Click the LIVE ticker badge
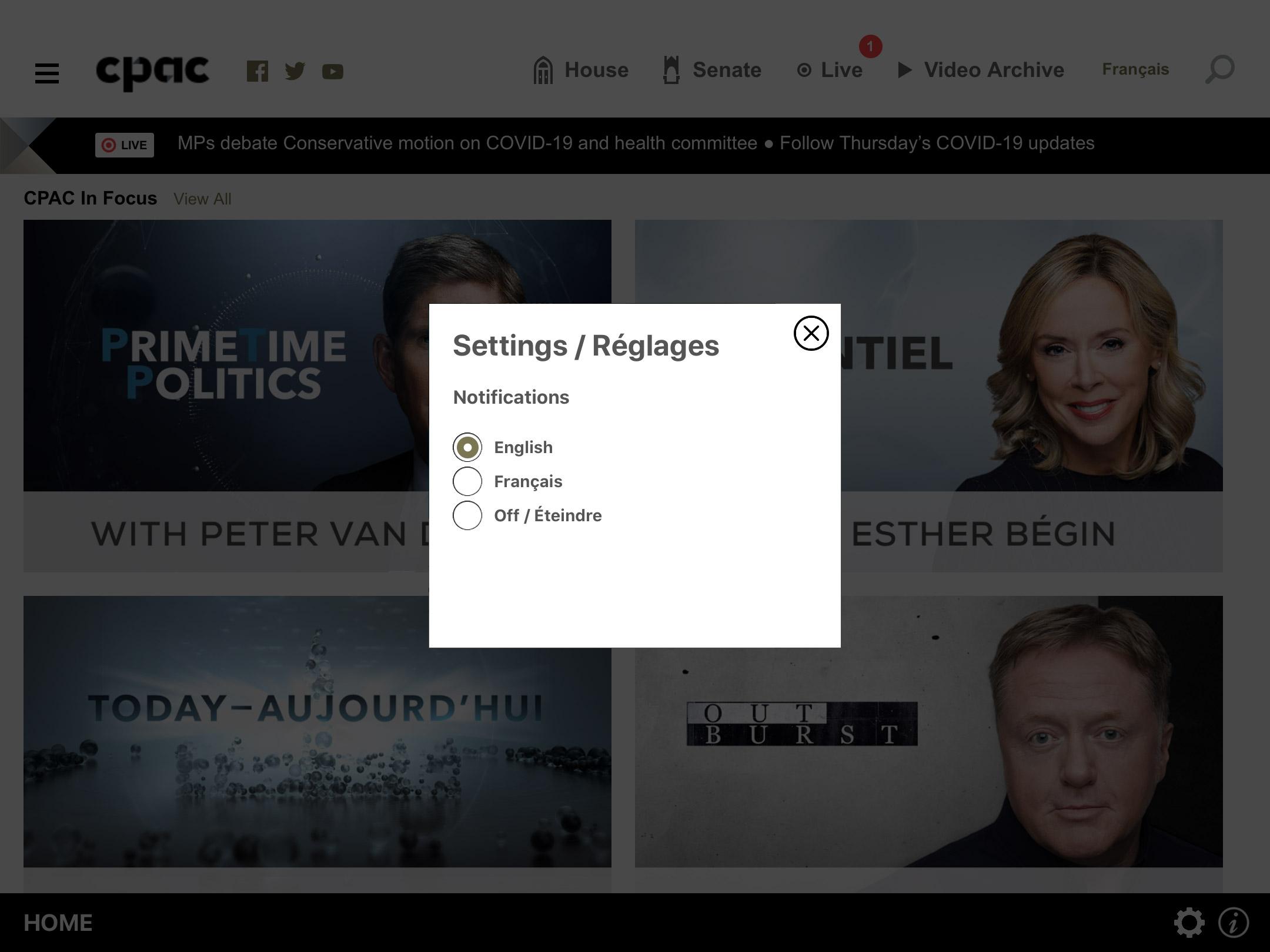The height and width of the screenshot is (952, 1270). [125, 145]
